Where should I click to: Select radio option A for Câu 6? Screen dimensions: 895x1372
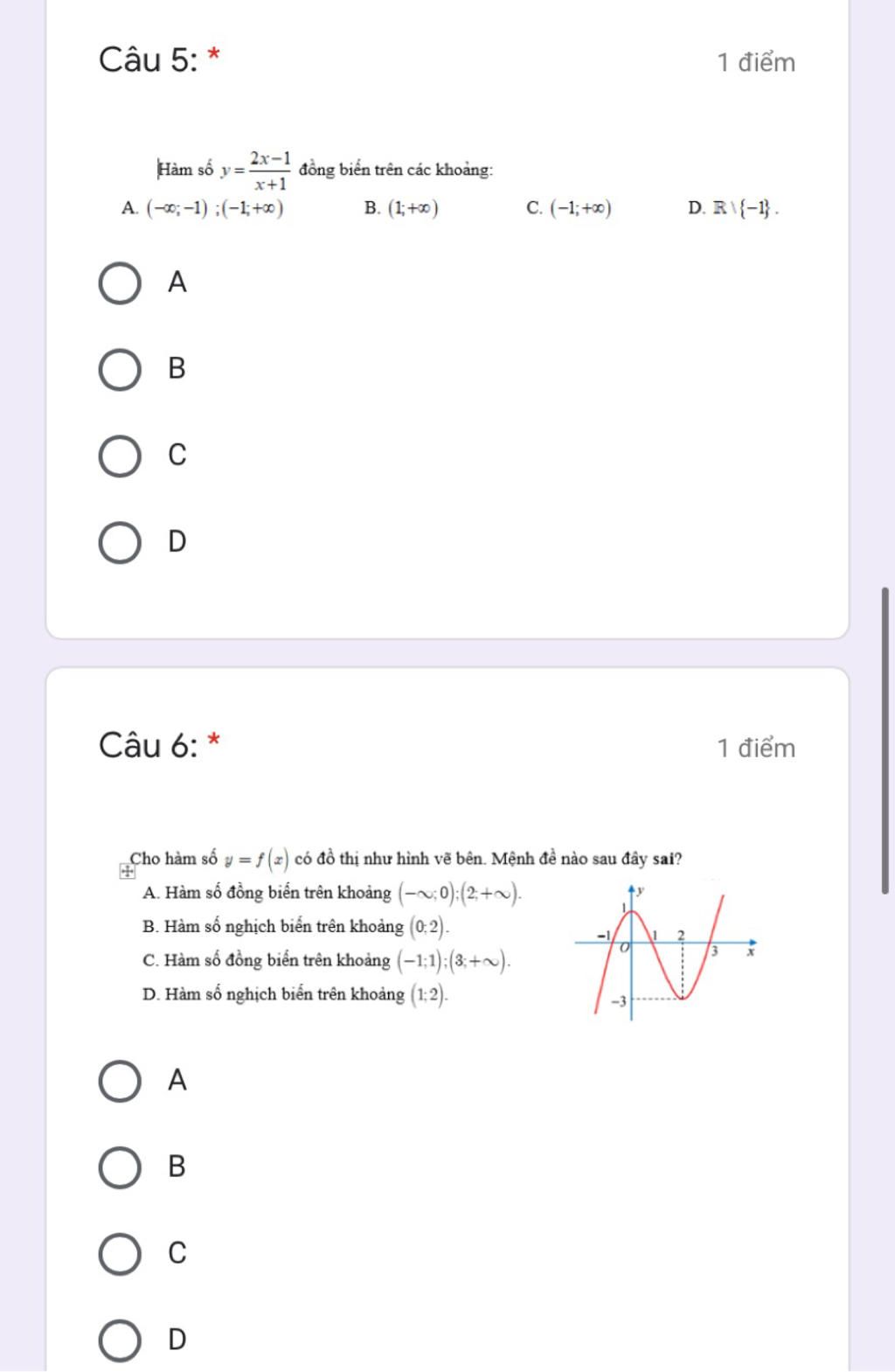pyautogui.click(x=120, y=1082)
